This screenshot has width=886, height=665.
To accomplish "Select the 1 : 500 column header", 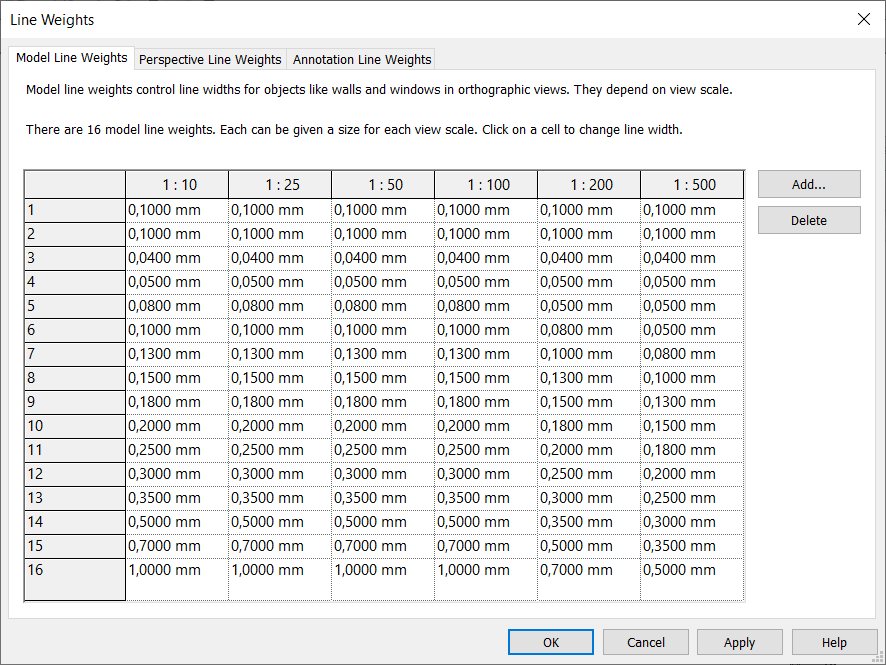I will click(691, 184).
